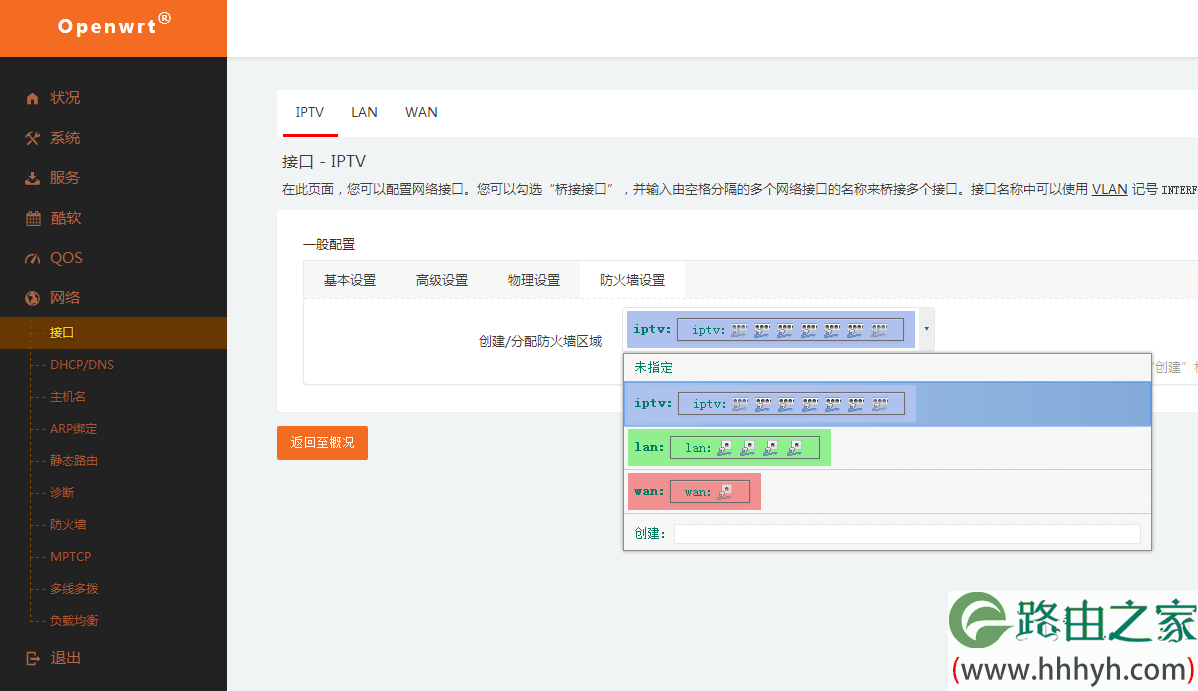The height and width of the screenshot is (691, 1198).
Task: Go to DHCP/DNS settings
Action: [82, 365]
